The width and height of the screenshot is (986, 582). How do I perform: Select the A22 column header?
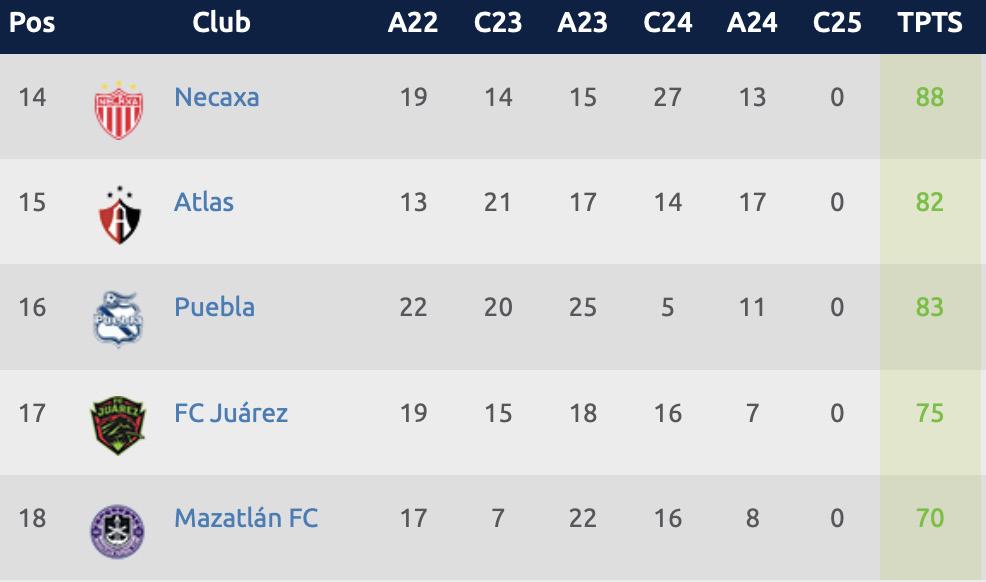tap(413, 22)
